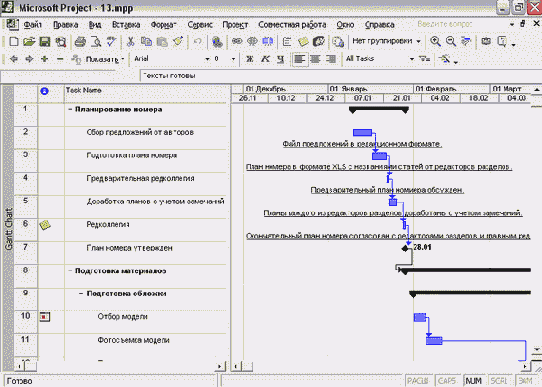The width and height of the screenshot is (542, 387).
Task: Click the AutoFilter funnel icon
Action: [x=424, y=59]
